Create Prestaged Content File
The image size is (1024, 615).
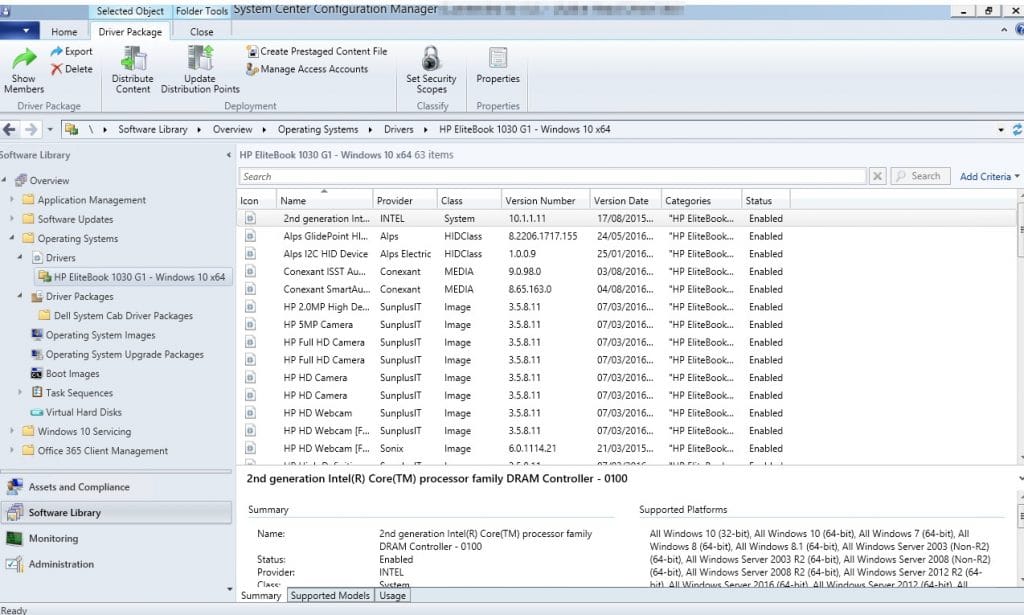pos(316,51)
